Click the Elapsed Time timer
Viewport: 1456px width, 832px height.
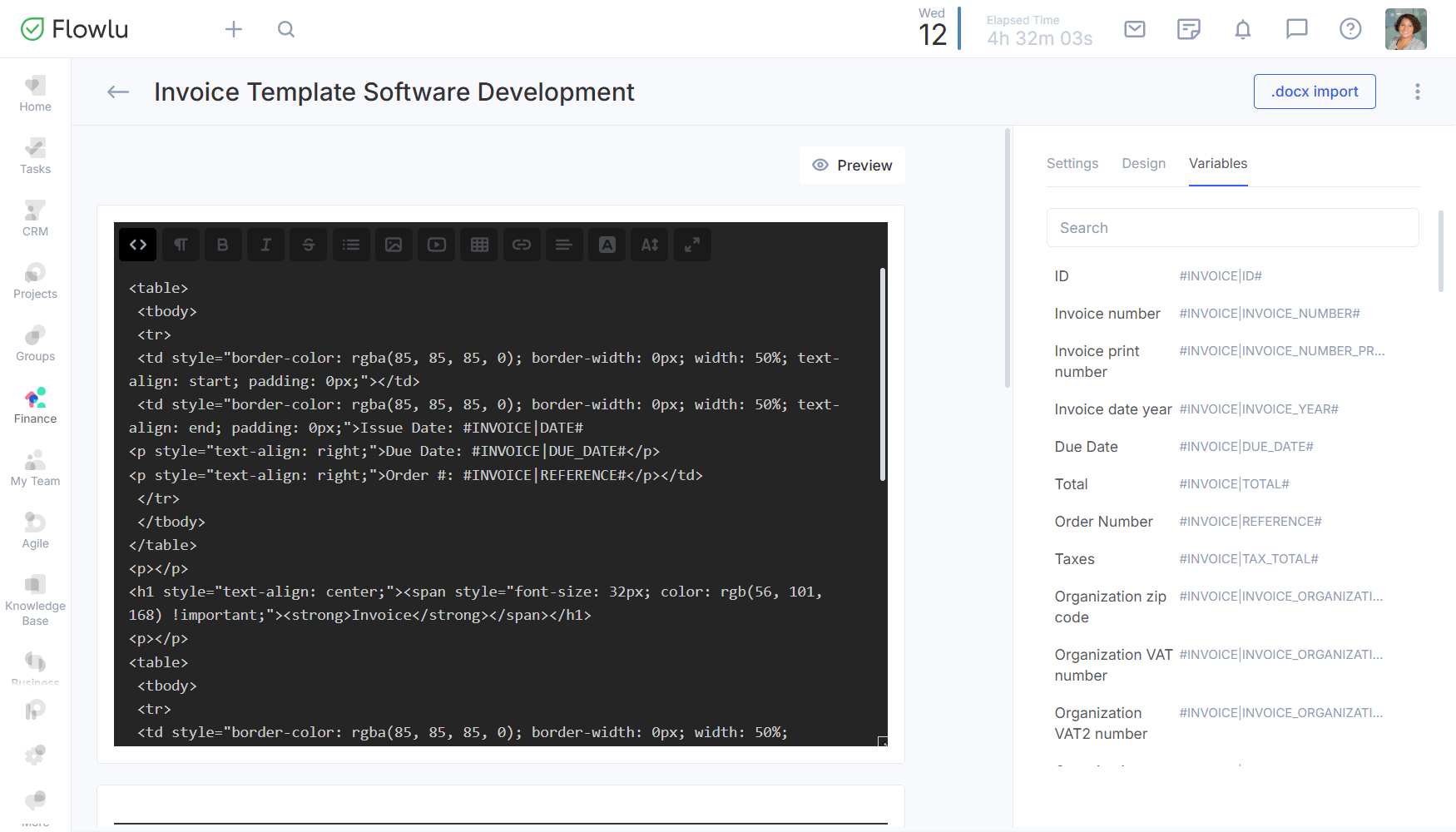pos(1039,31)
